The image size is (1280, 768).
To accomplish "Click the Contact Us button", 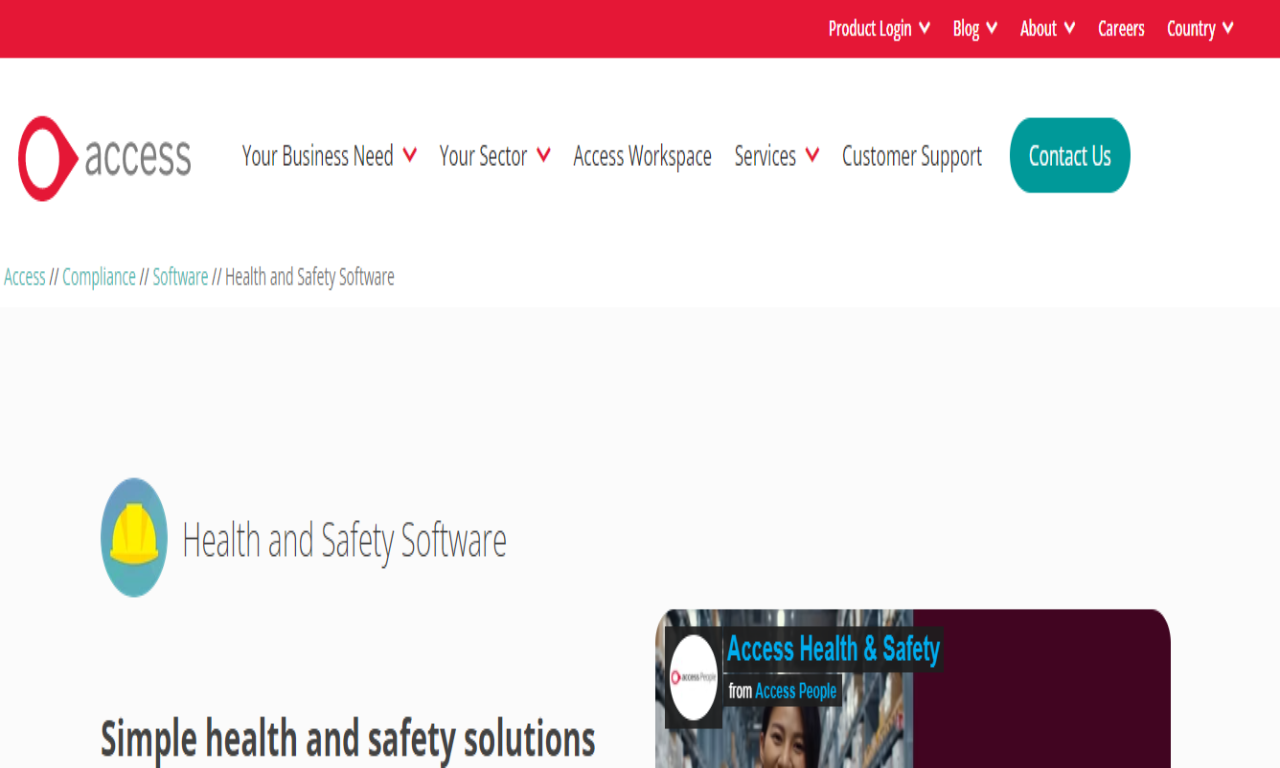I will pyautogui.click(x=1070, y=155).
